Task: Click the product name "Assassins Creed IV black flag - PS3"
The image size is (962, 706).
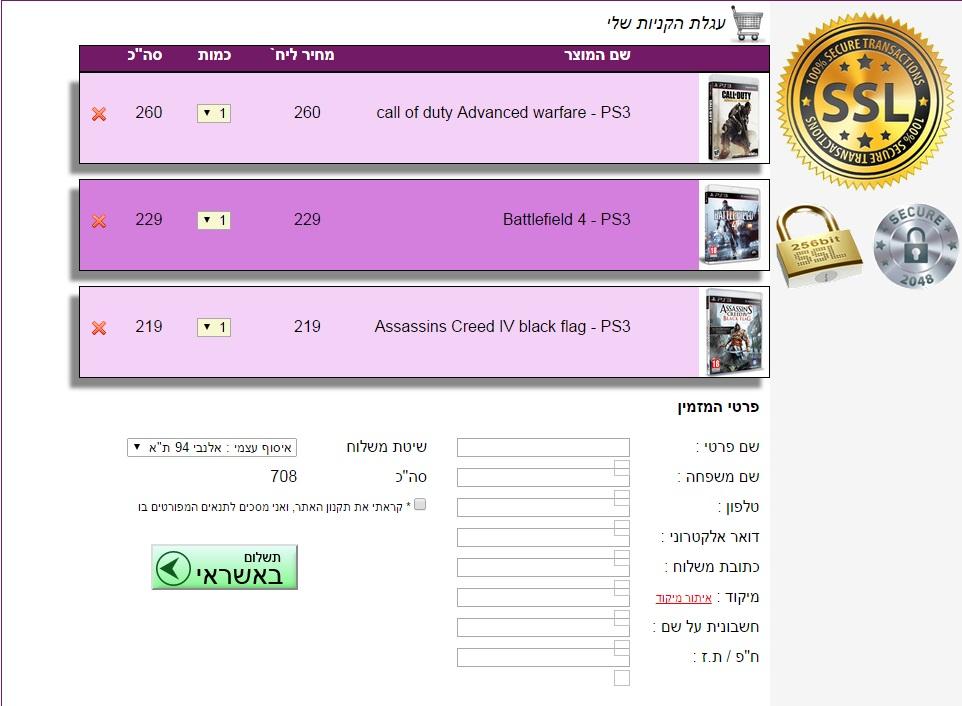Action: click(x=502, y=326)
